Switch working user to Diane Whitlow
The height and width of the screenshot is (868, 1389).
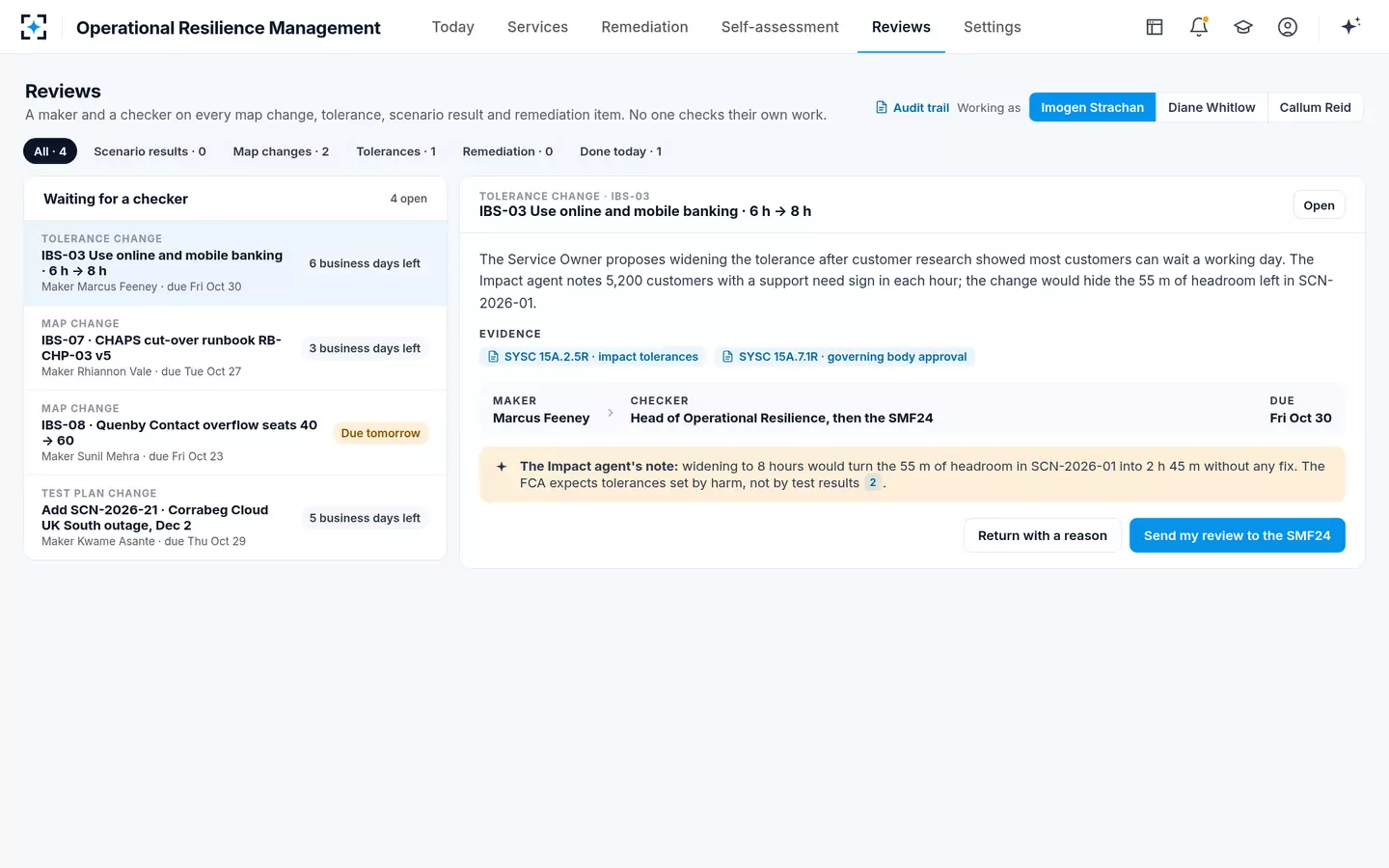click(x=1212, y=107)
